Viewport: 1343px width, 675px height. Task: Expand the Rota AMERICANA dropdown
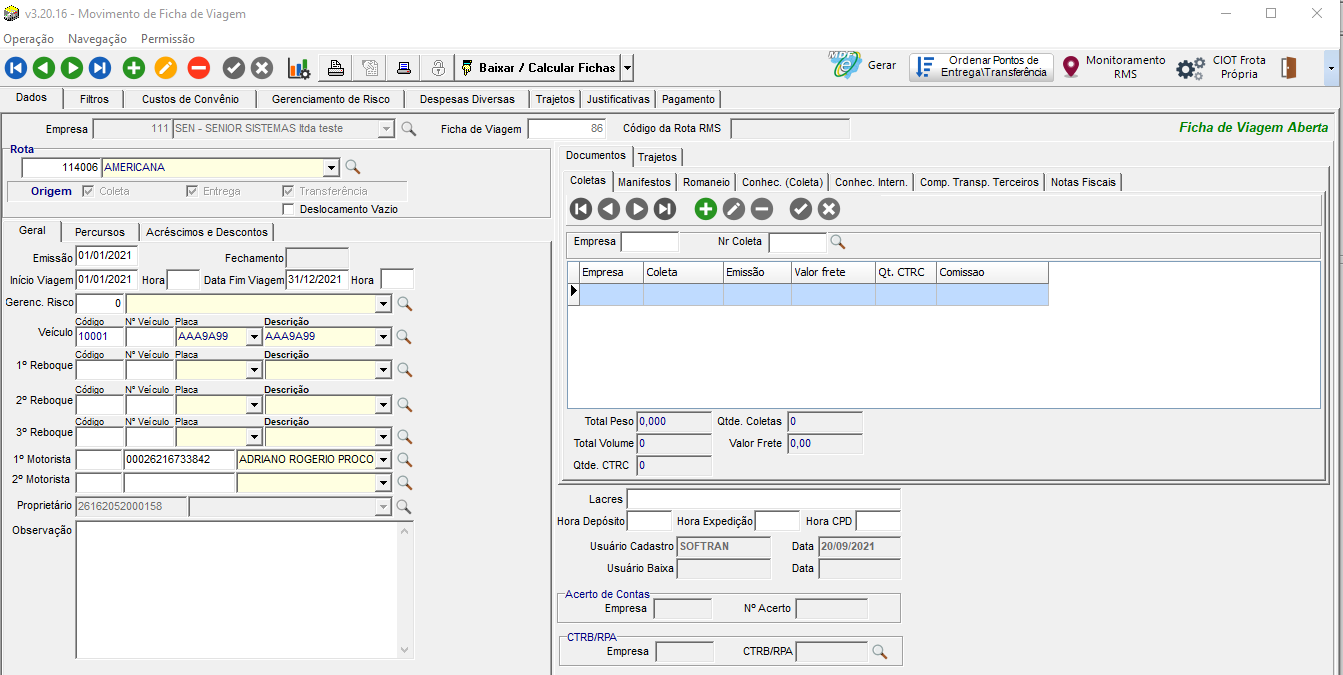[x=331, y=167]
